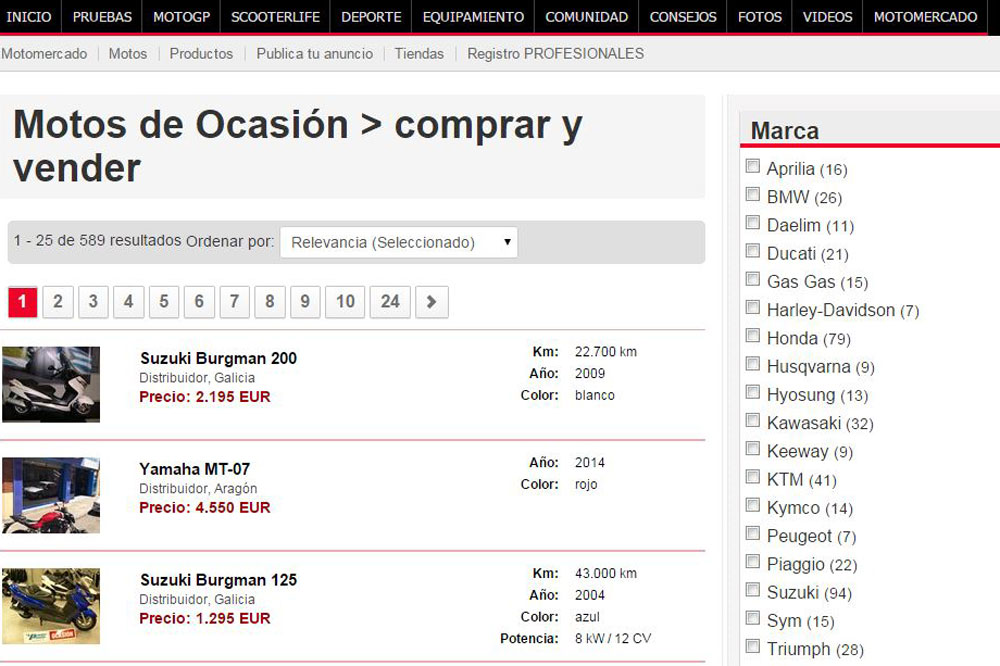The width and height of the screenshot is (1000, 666).
Task: Check the Harley-Davidson brand filter
Action: tap(753, 307)
